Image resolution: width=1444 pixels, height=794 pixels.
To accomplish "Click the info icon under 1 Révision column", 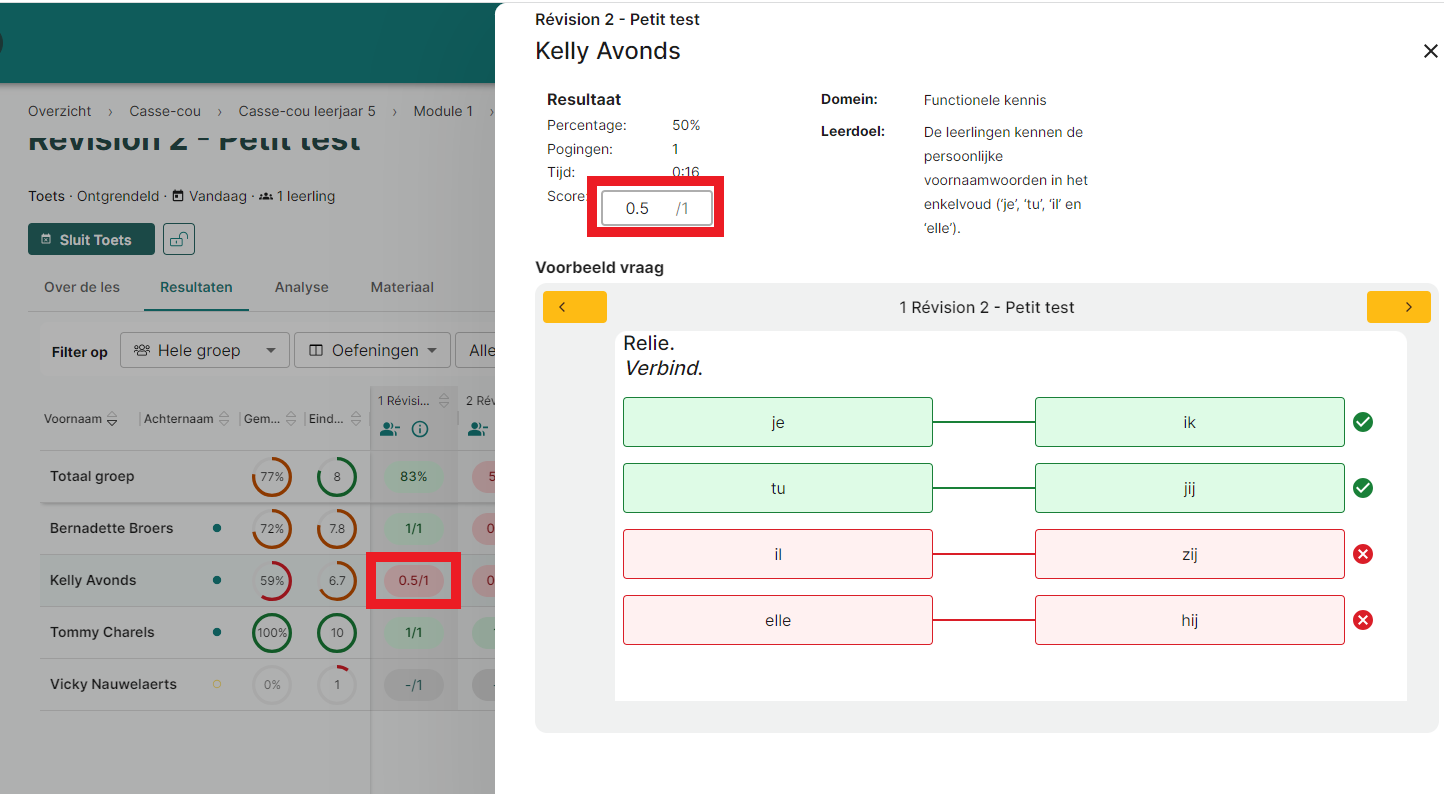I will (420, 429).
